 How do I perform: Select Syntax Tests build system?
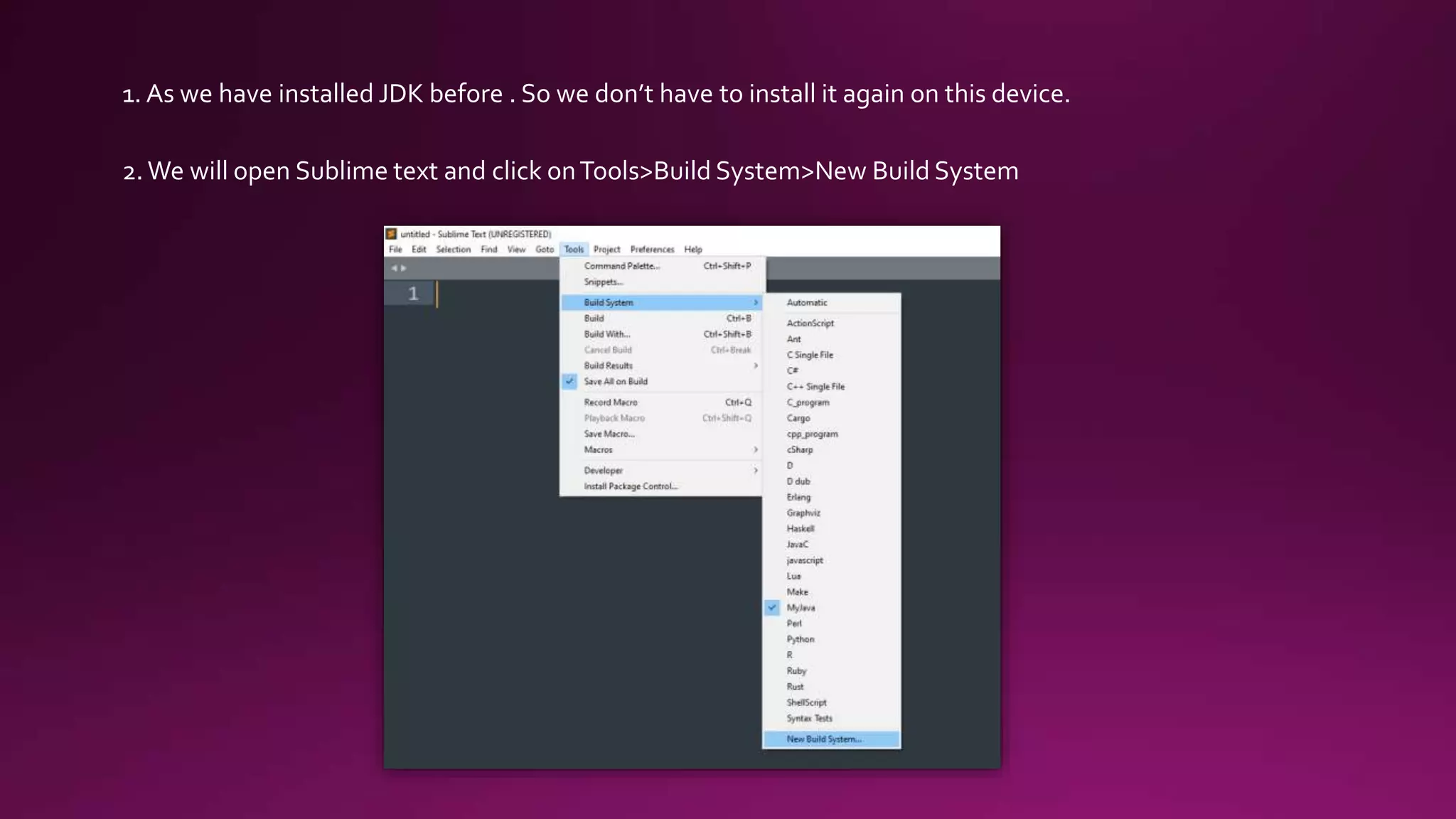point(832,718)
